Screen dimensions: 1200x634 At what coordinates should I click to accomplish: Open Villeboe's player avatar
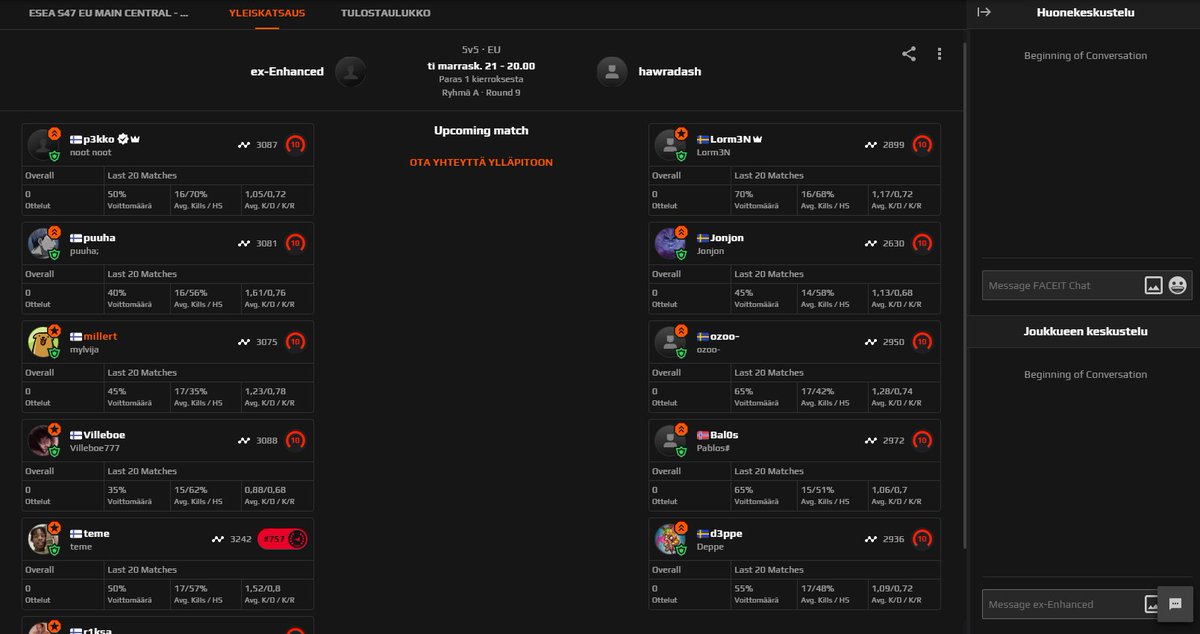[43, 440]
